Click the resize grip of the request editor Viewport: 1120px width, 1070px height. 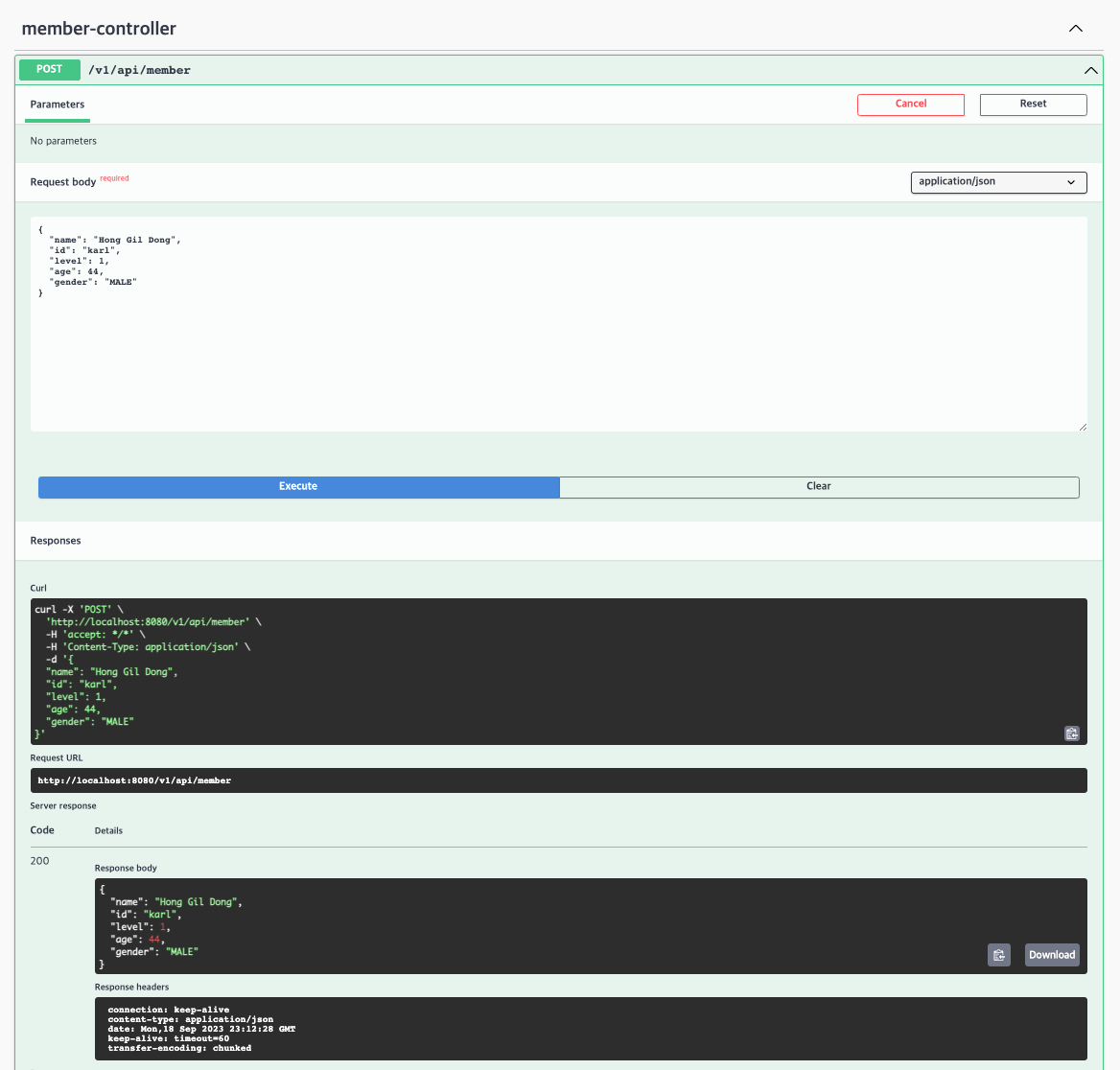1083,425
